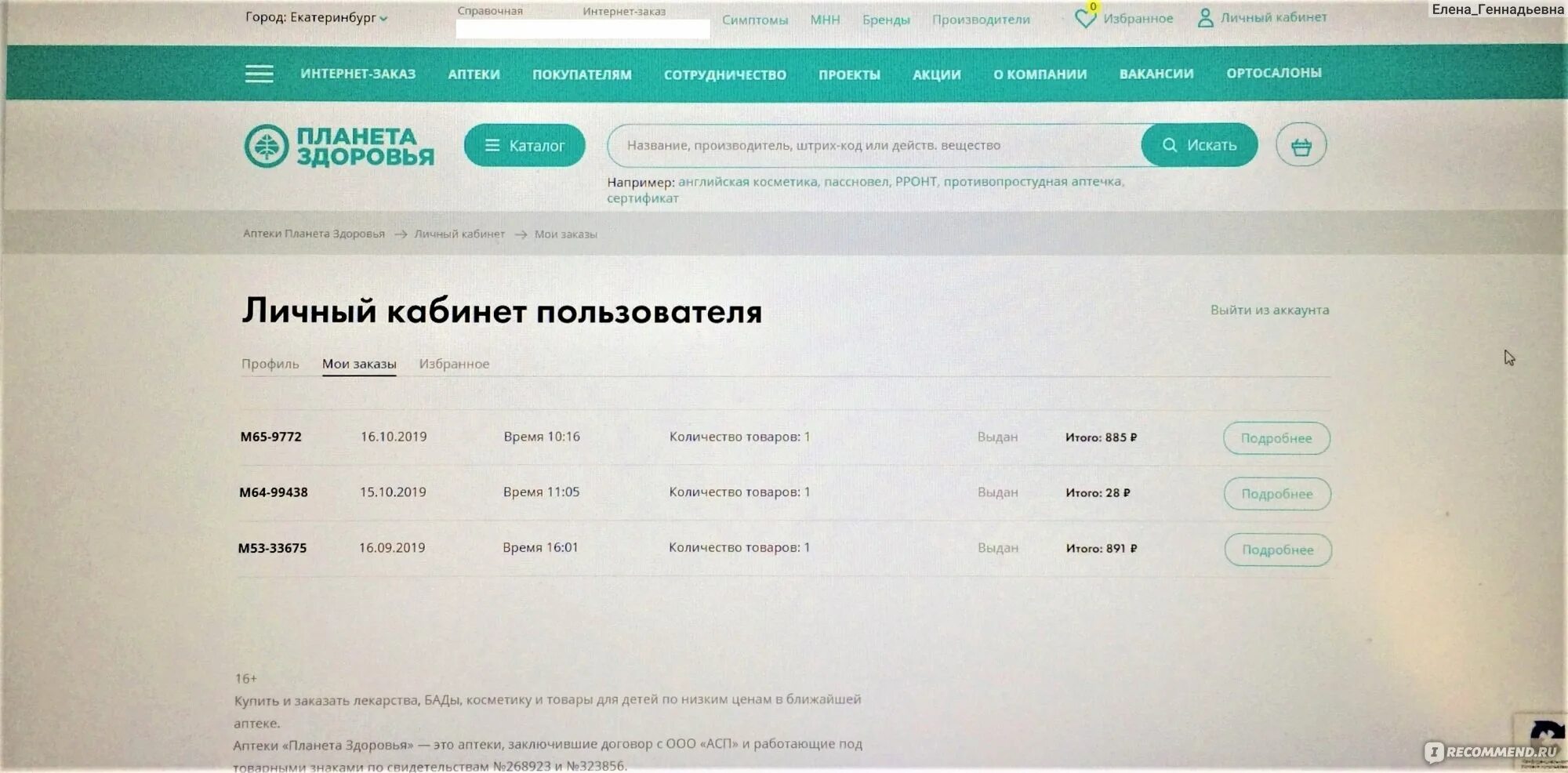The width and height of the screenshot is (1568, 773).
Task: Click the Симптомы link
Action: 755,20
